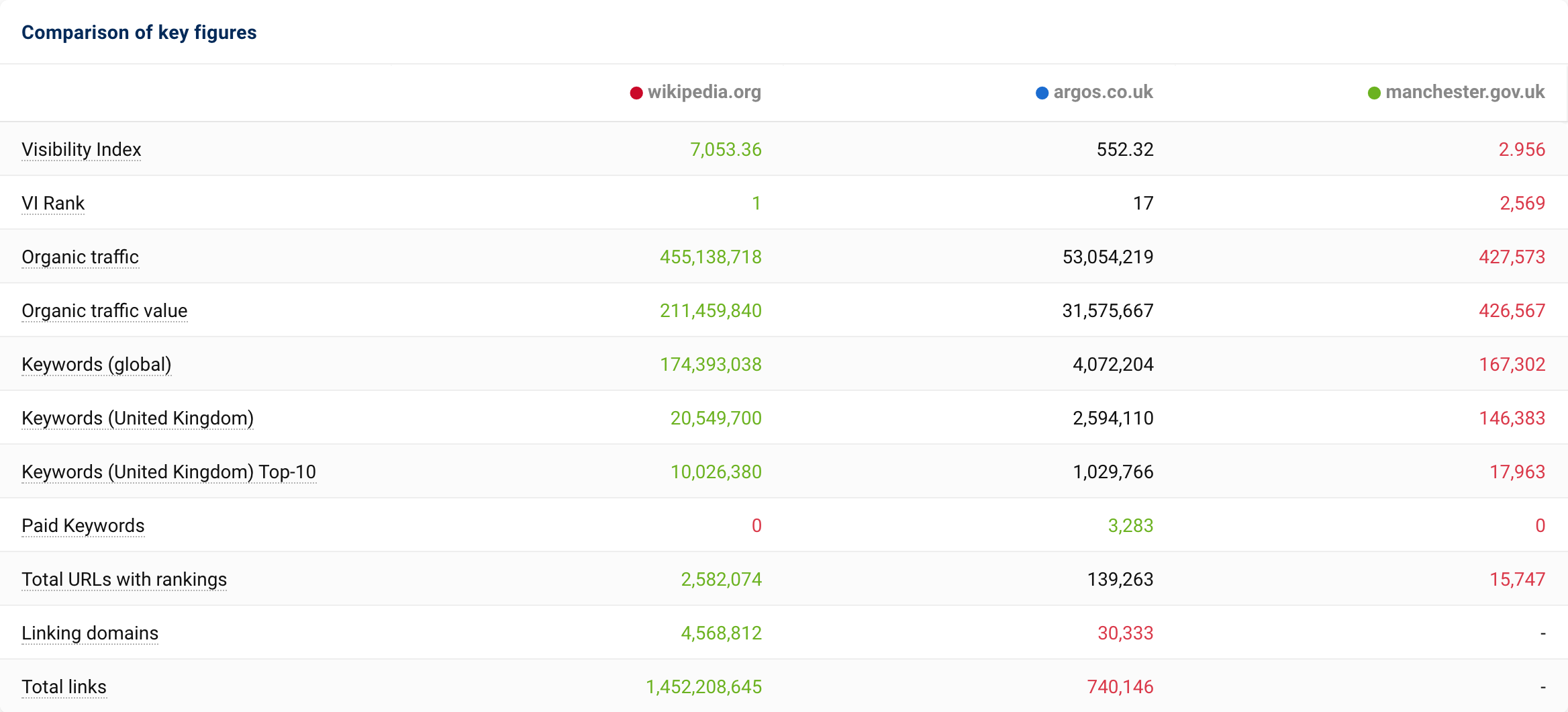Click organic traffic value 427,573

(1512, 257)
